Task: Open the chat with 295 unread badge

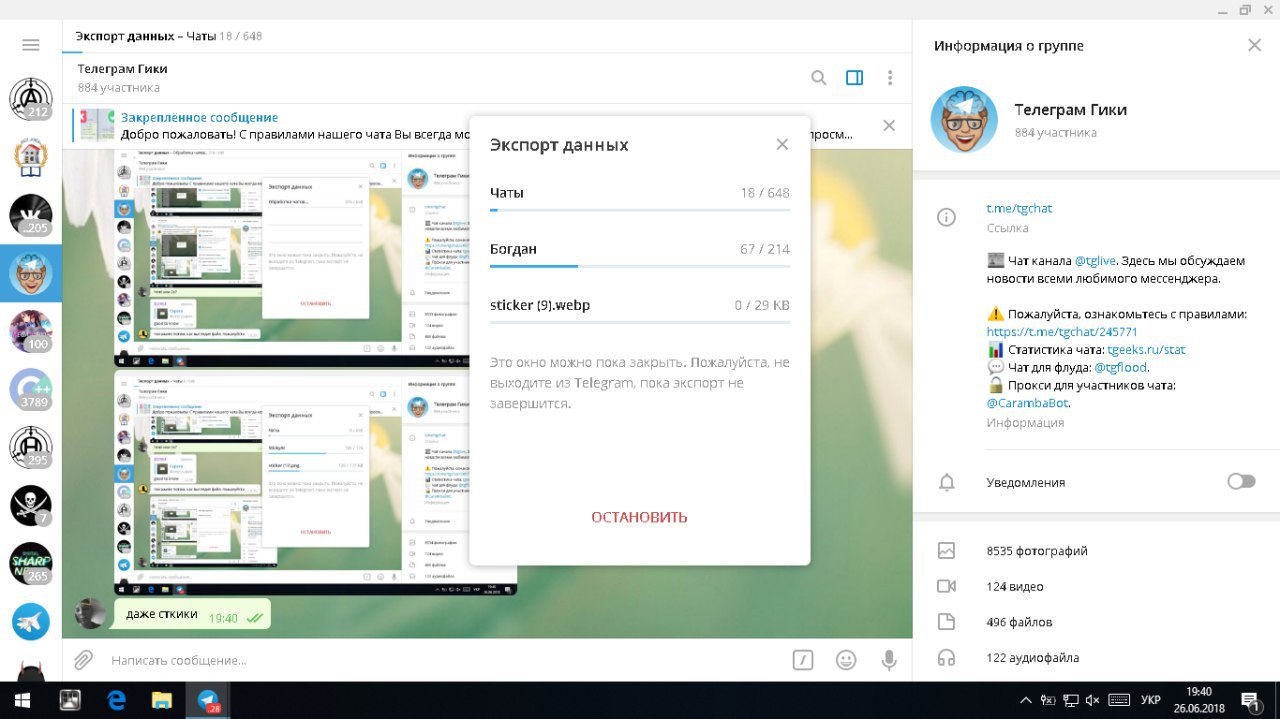Action: tap(31, 447)
